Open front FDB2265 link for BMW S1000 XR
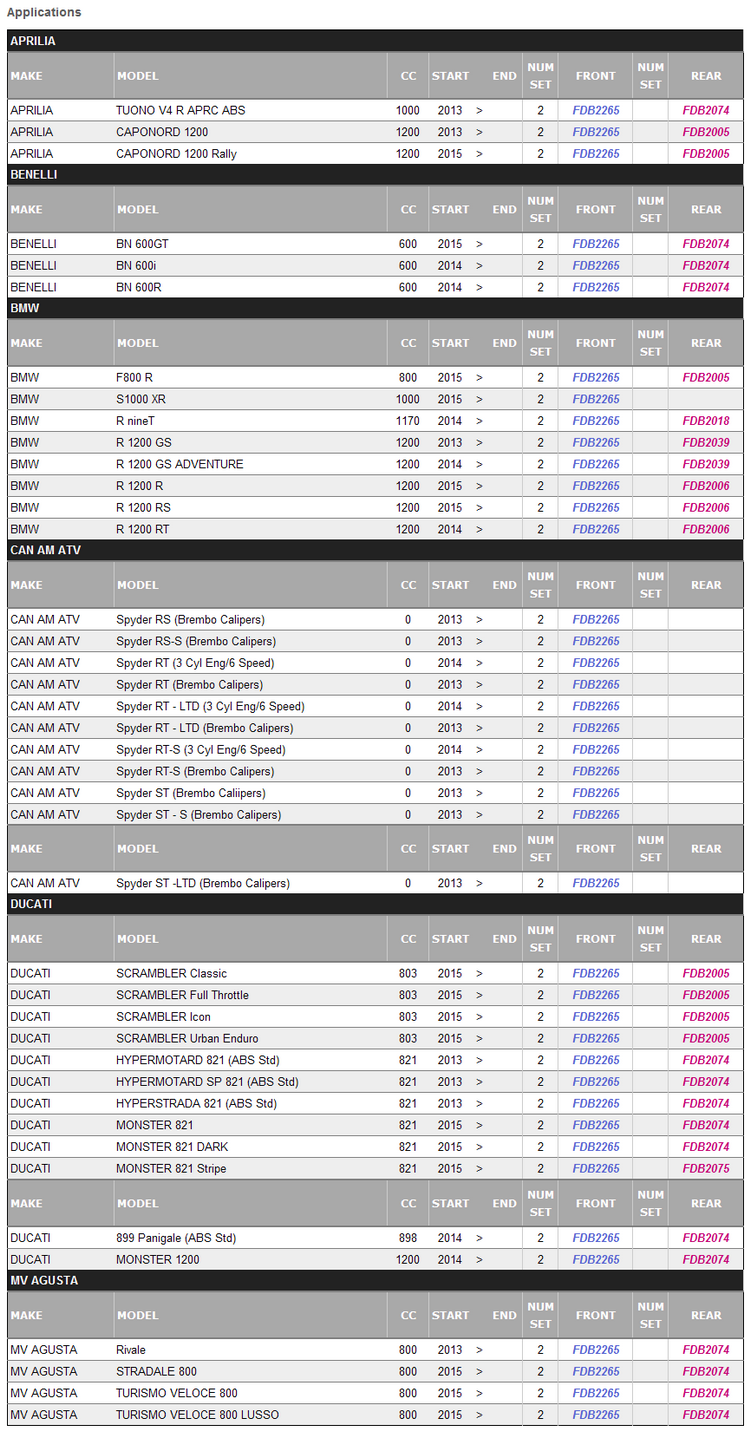Viewport: 750px width, 1432px height. pos(596,399)
